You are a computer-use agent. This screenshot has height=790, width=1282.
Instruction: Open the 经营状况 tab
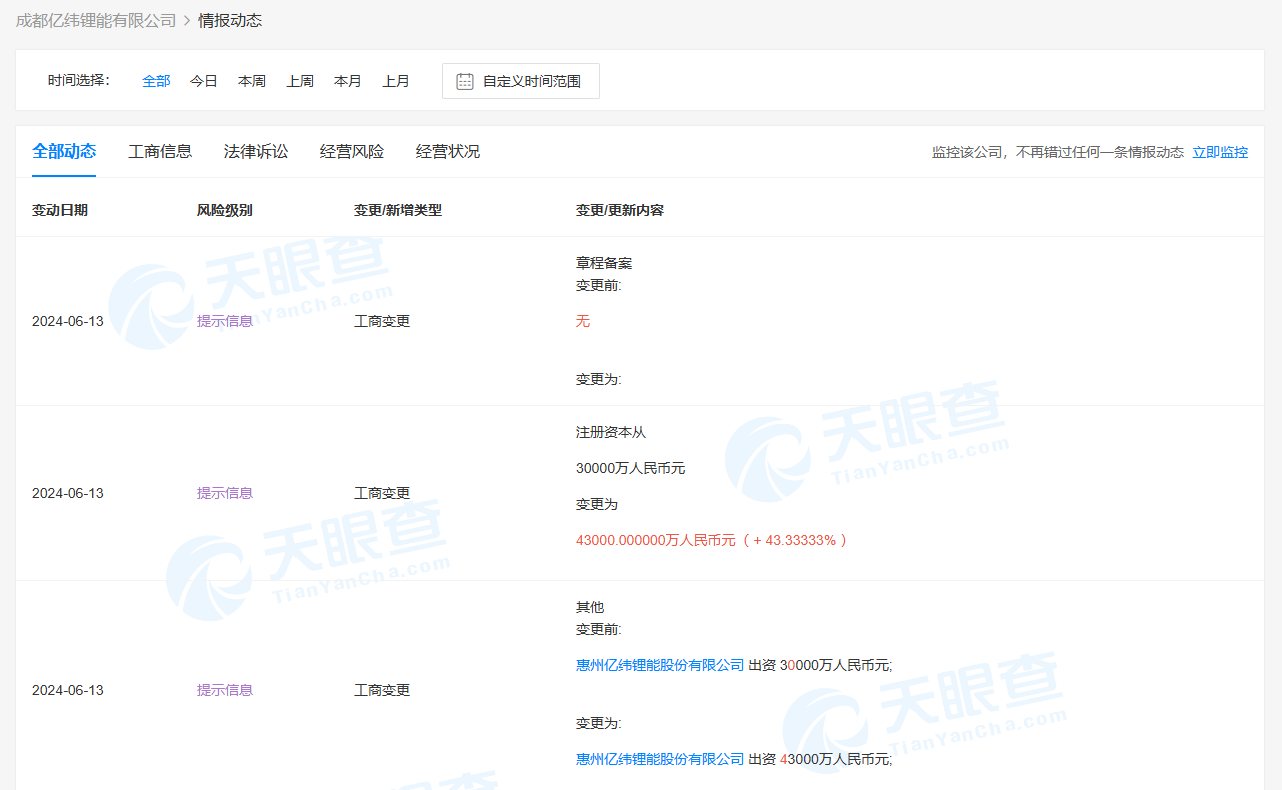point(448,151)
